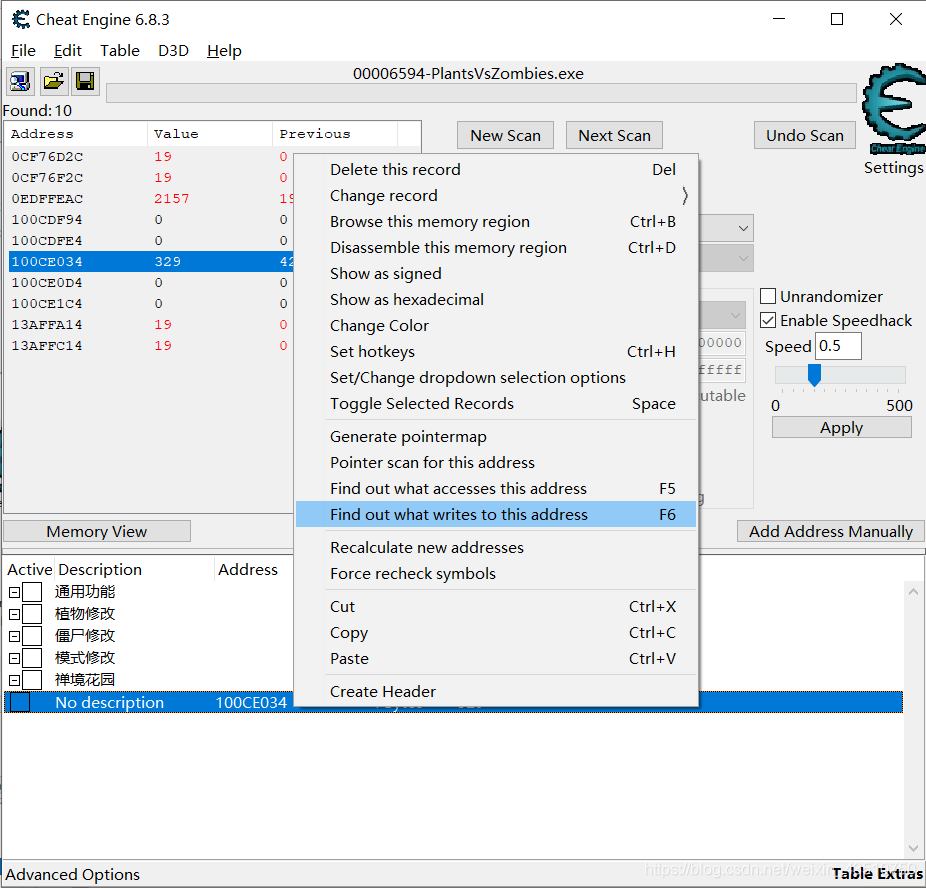The width and height of the screenshot is (926, 888).
Task: Click the Cheat Engine title bar icon
Action: point(21,19)
